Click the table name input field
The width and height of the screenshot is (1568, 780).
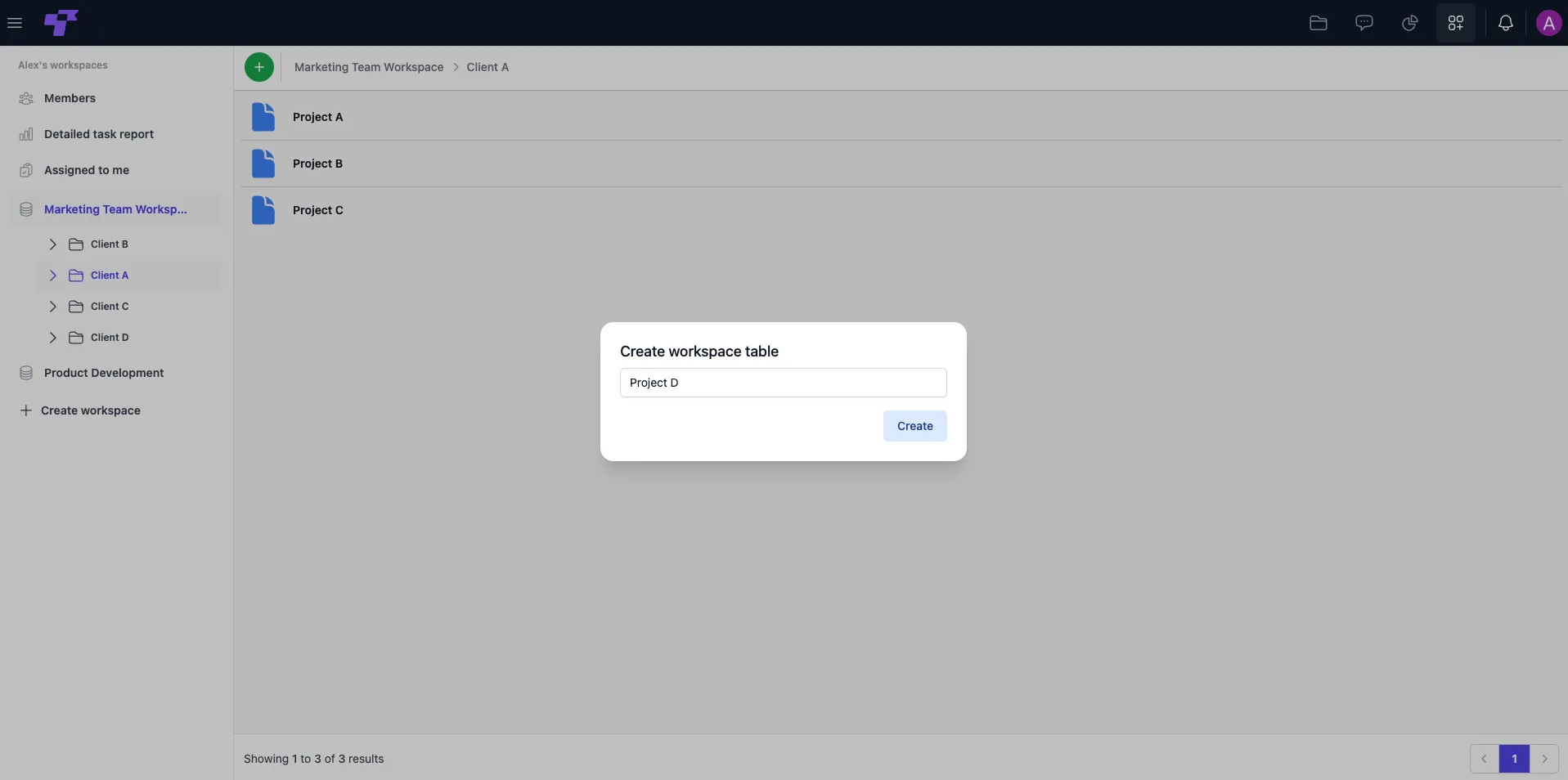click(x=784, y=383)
